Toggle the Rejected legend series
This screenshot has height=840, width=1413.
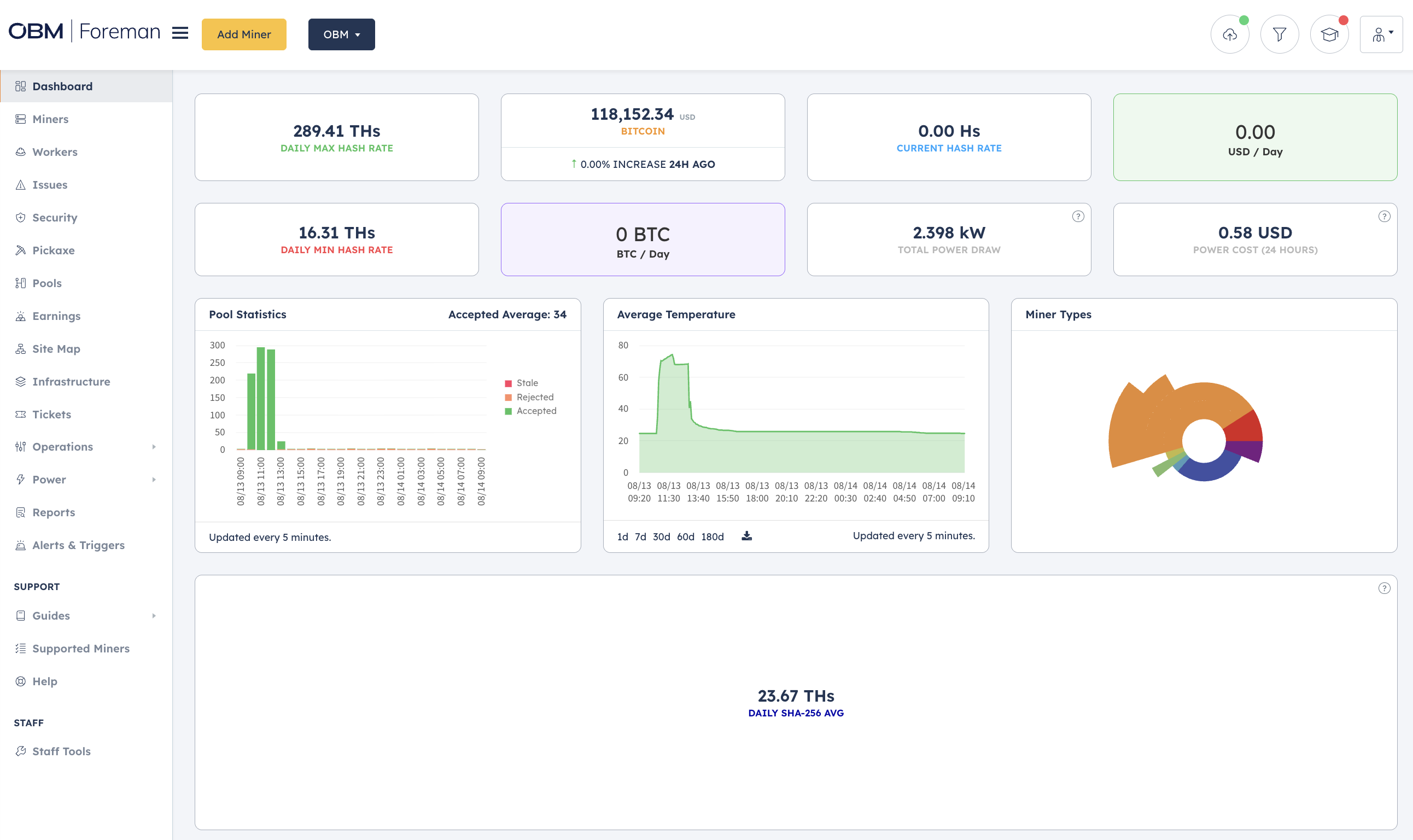tap(529, 397)
